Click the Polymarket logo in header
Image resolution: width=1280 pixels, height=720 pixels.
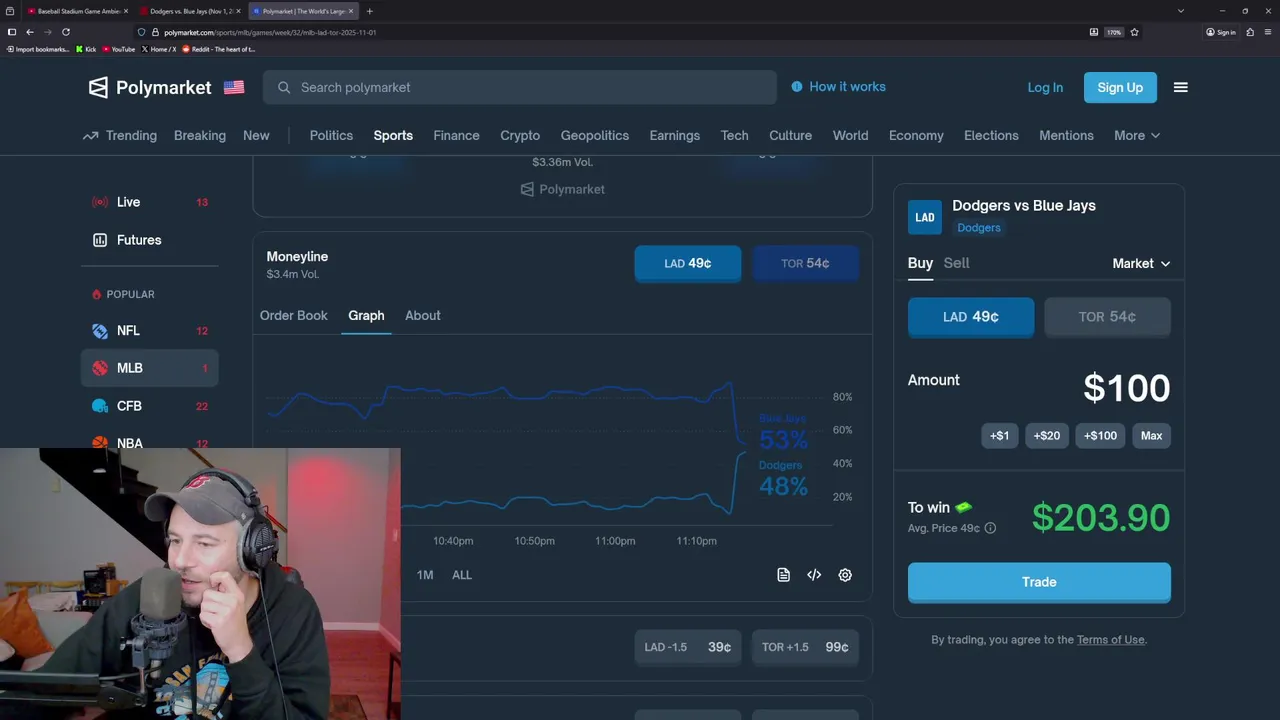point(150,87)
